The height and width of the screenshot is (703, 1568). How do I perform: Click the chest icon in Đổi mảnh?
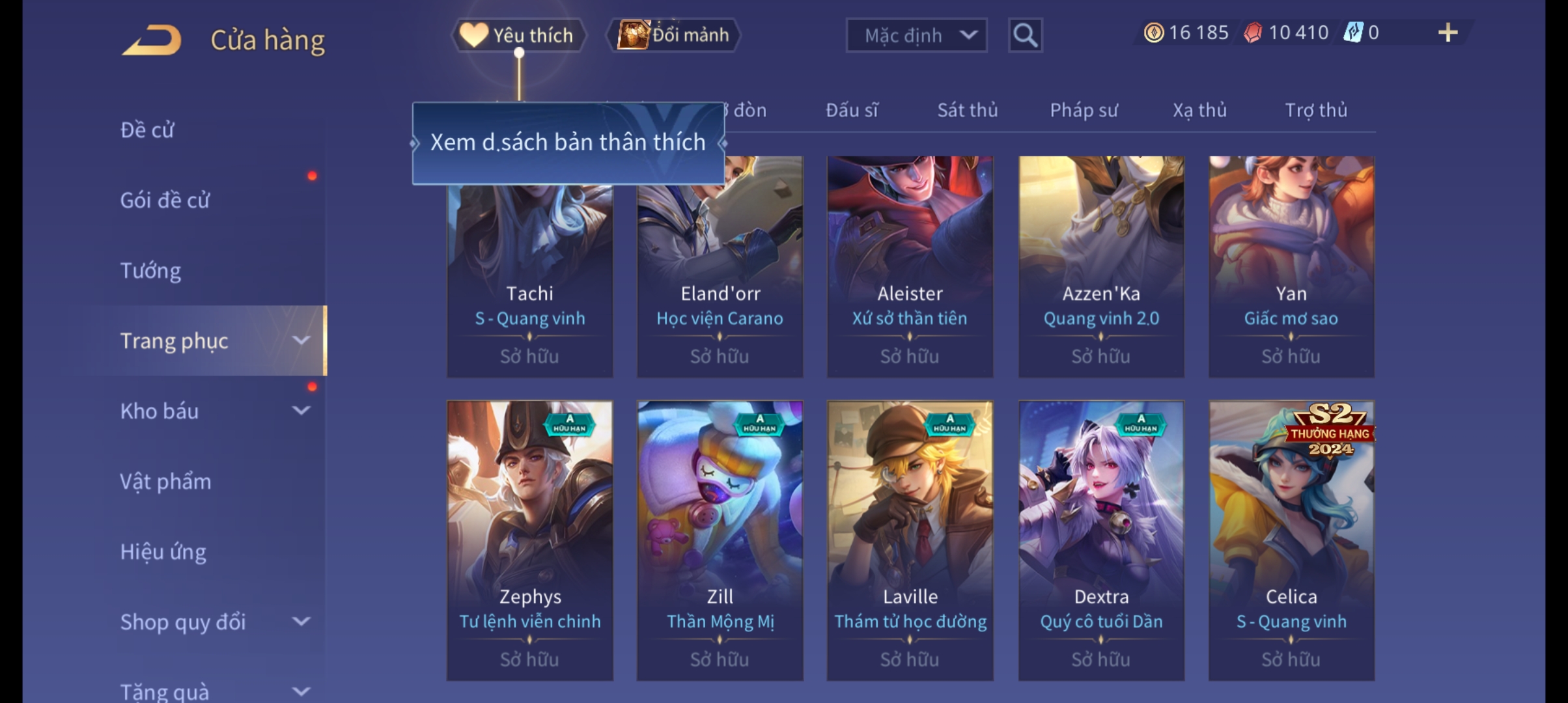pyautogui.click(x=634, y=34)
